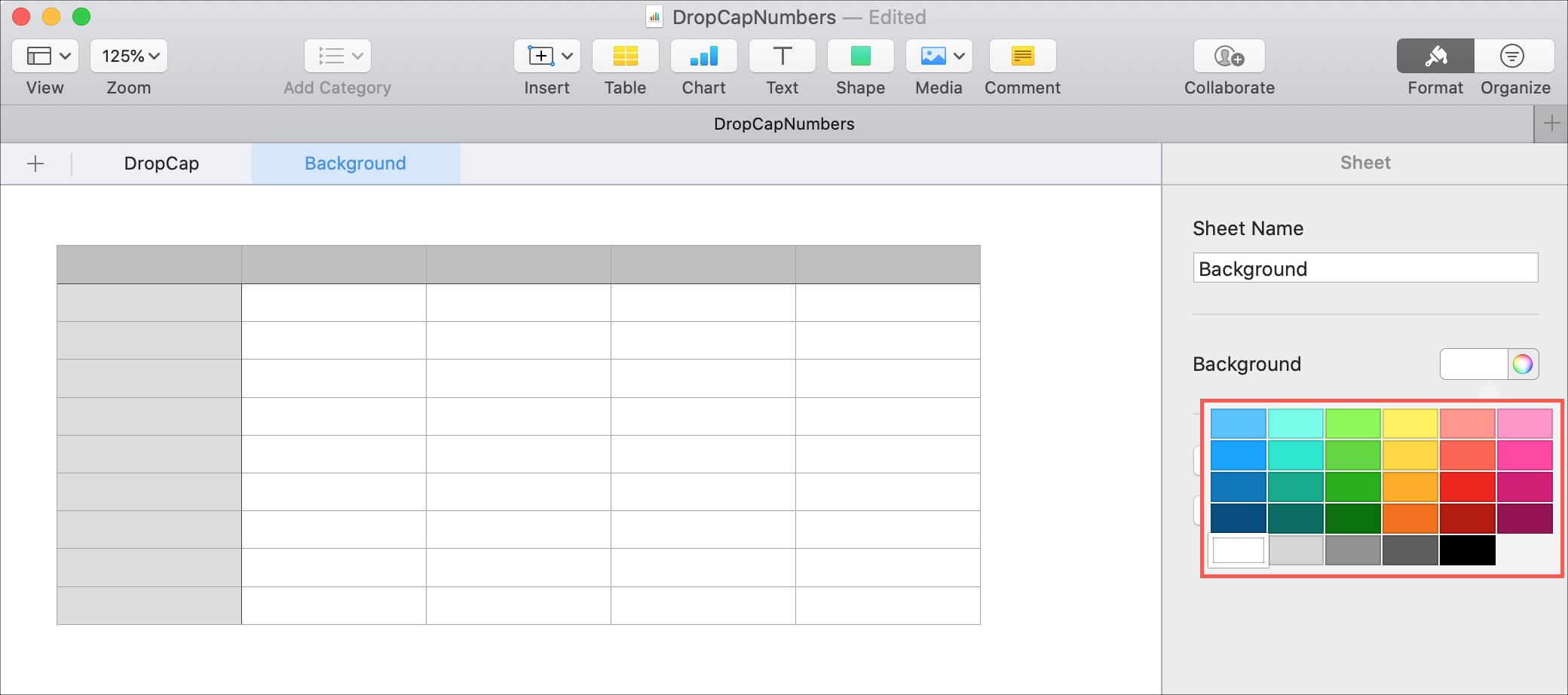Open the Insert dropdown
Screen dimensions: 1568x695
tap(547, 56)
